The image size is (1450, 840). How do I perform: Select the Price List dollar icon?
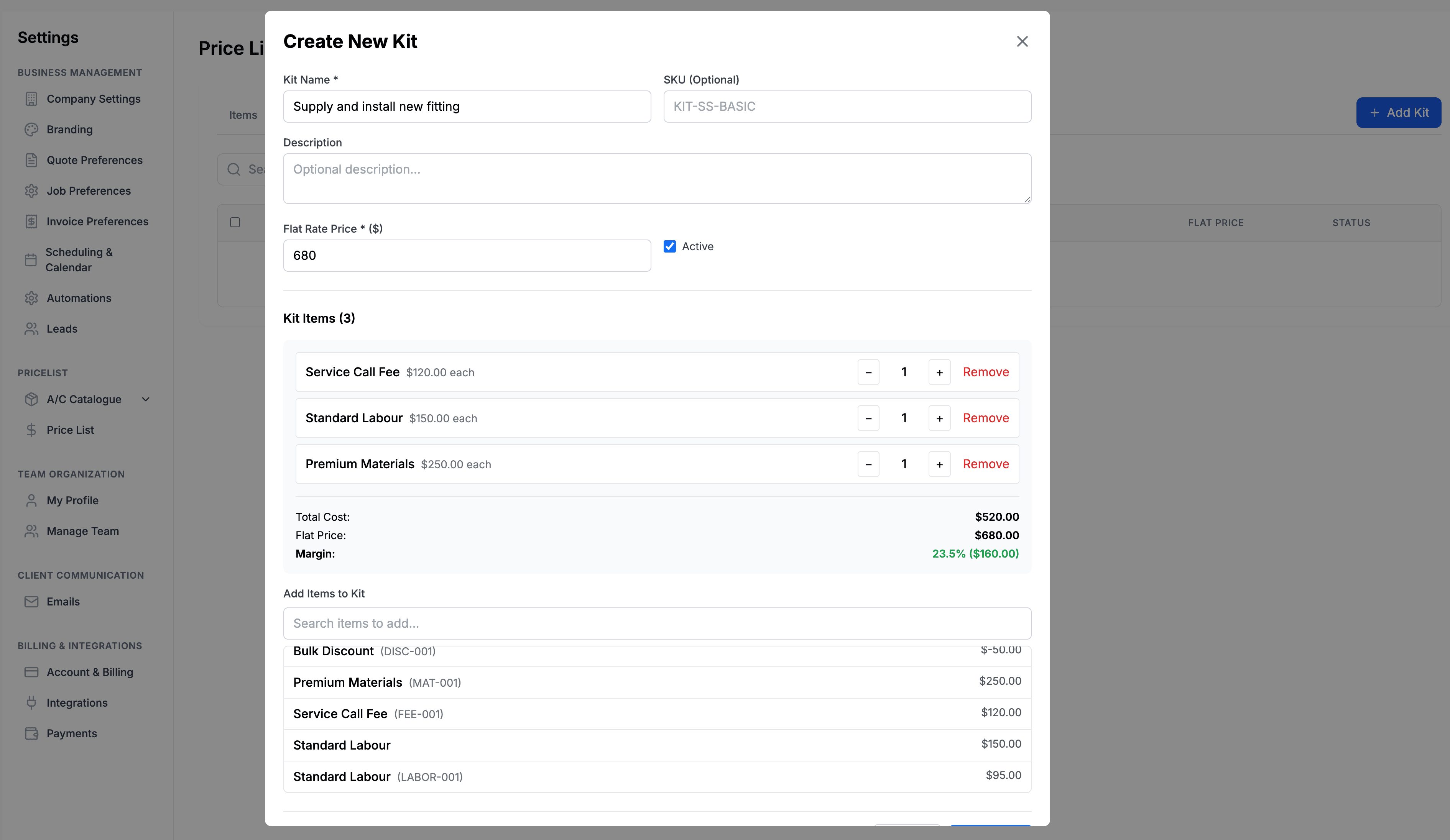[32, 430]
